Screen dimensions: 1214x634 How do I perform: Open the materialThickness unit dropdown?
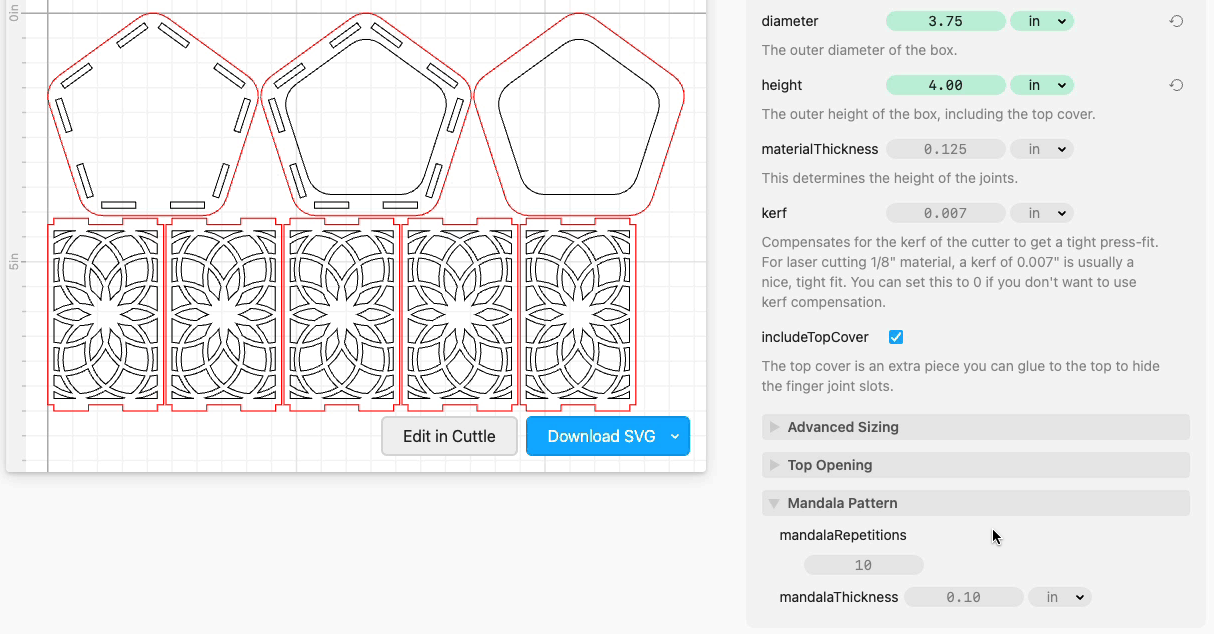click(x=1042, y=148)
